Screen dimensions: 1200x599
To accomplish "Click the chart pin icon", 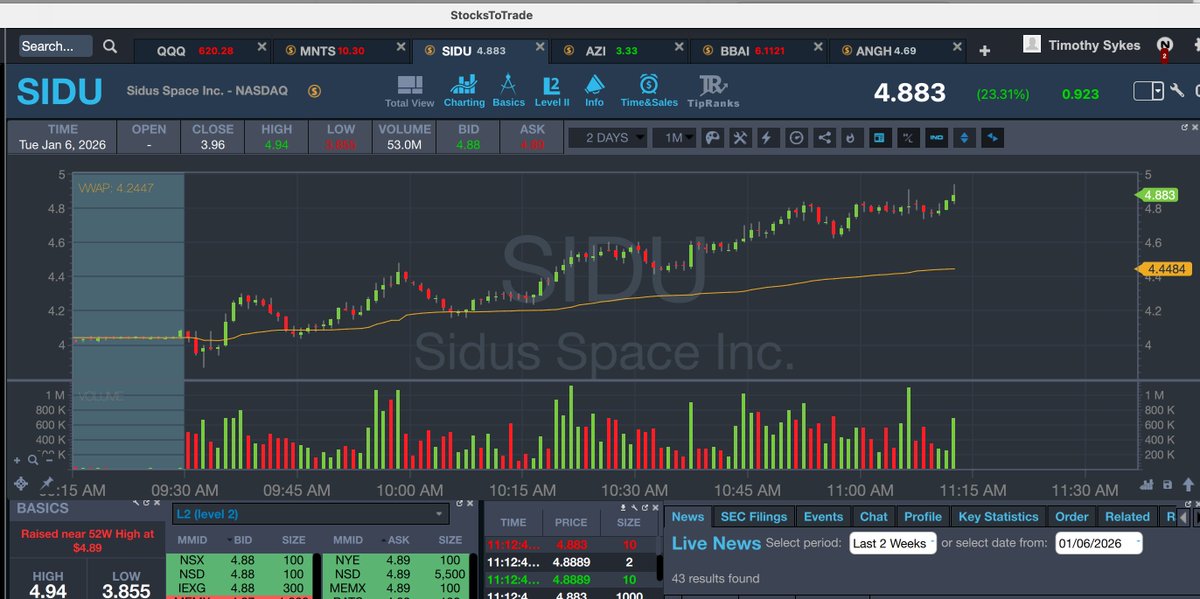I will point(46,483).
